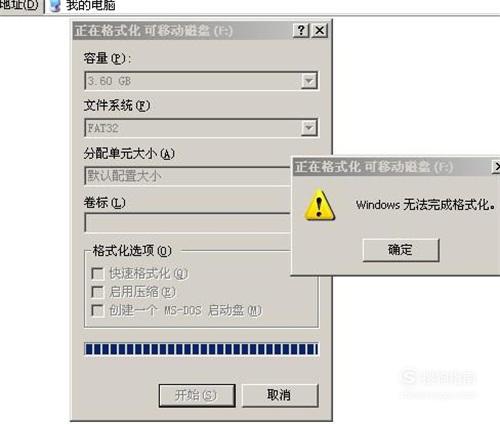Expand the capacity 3.60 GB dropdown arrow
The image size is (500, 424).
(309, 81)
